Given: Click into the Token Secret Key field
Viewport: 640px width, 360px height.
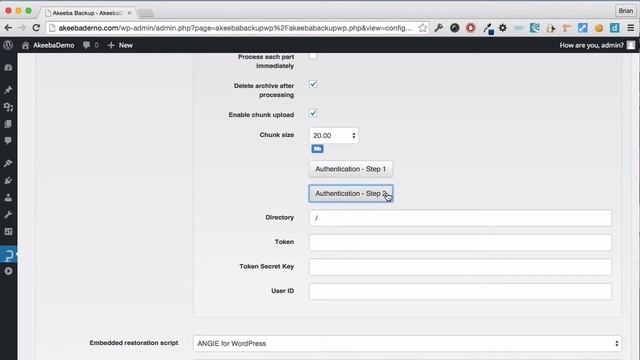Looking at the screenshot, I should [460, 267].
